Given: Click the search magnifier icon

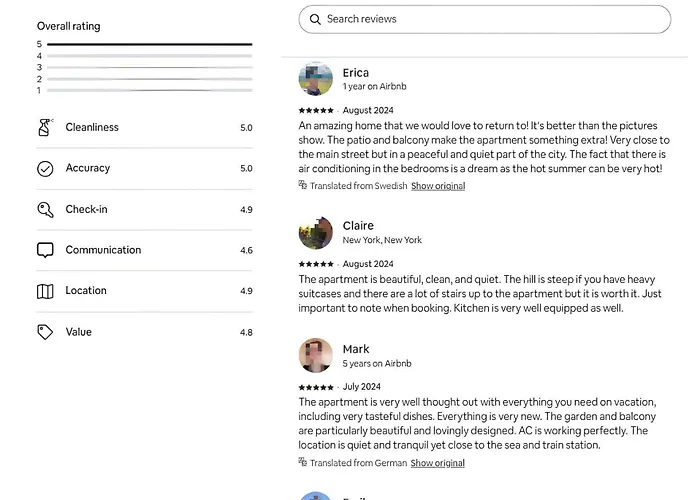Looking at the screenshot, I should point(316,19).
